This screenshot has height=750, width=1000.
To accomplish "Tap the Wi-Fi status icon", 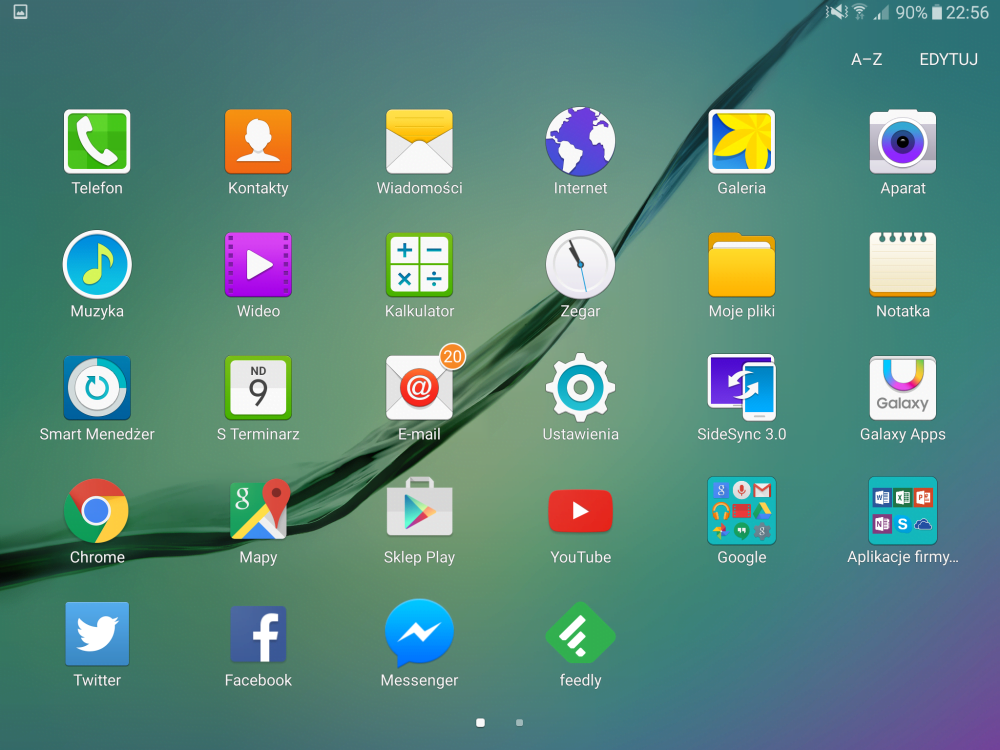I will [860, 12].
